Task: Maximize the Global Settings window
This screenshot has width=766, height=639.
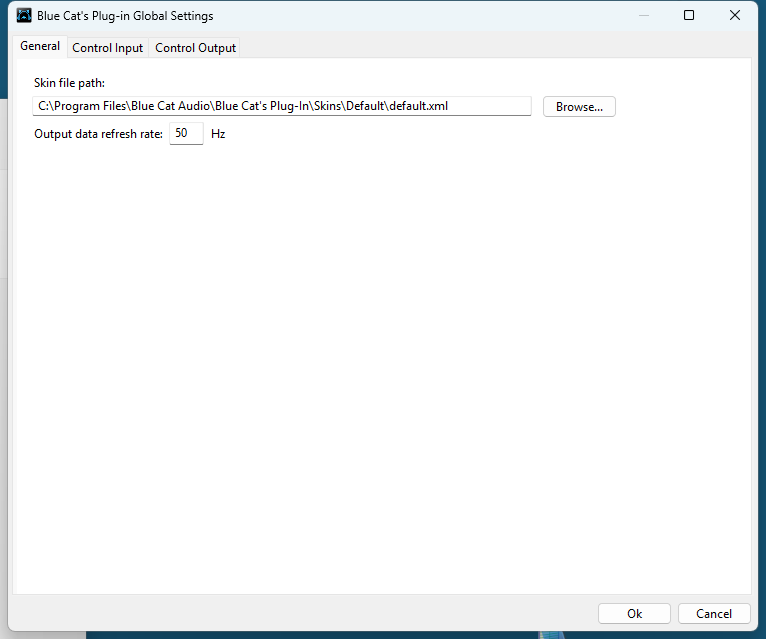Action: (689, 16)
